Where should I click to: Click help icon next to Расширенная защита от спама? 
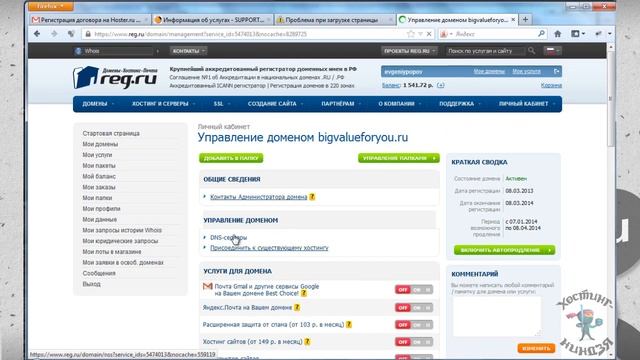(x=349, y=324)
